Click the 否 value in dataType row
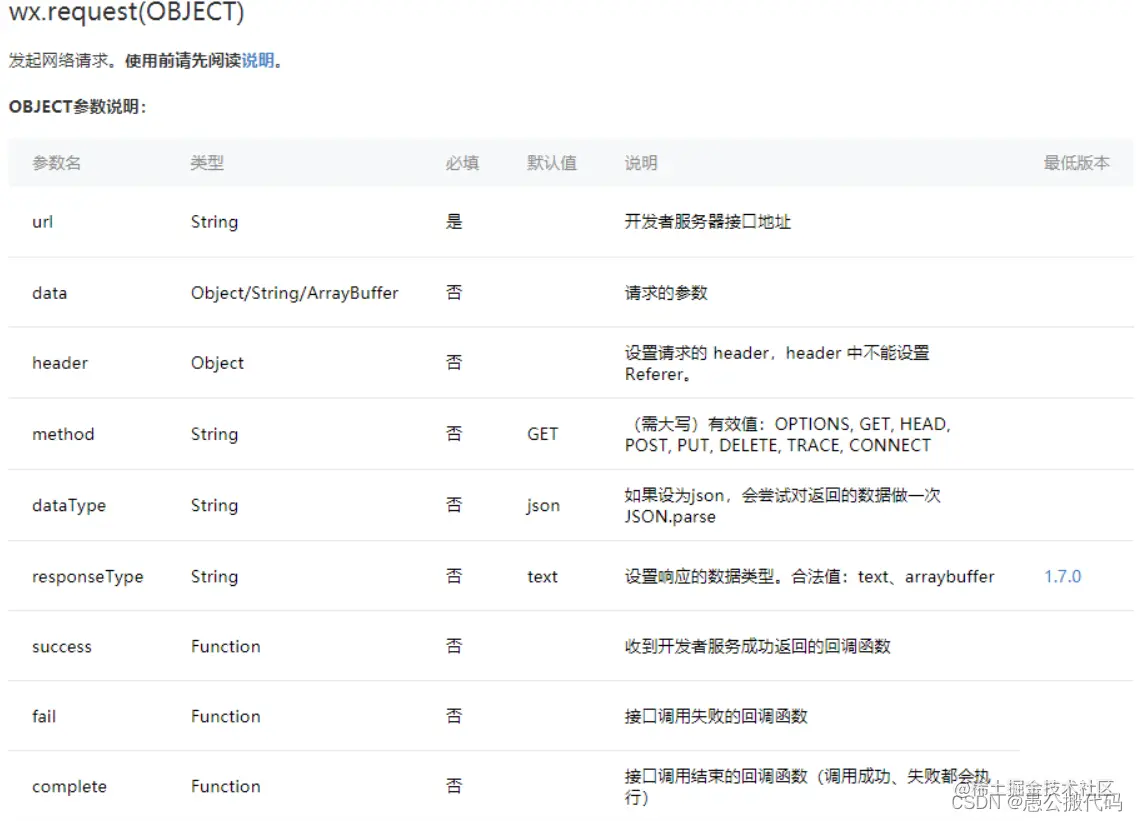The width and height of the screenshot is (1137, 821). click(x=454, y=505)
